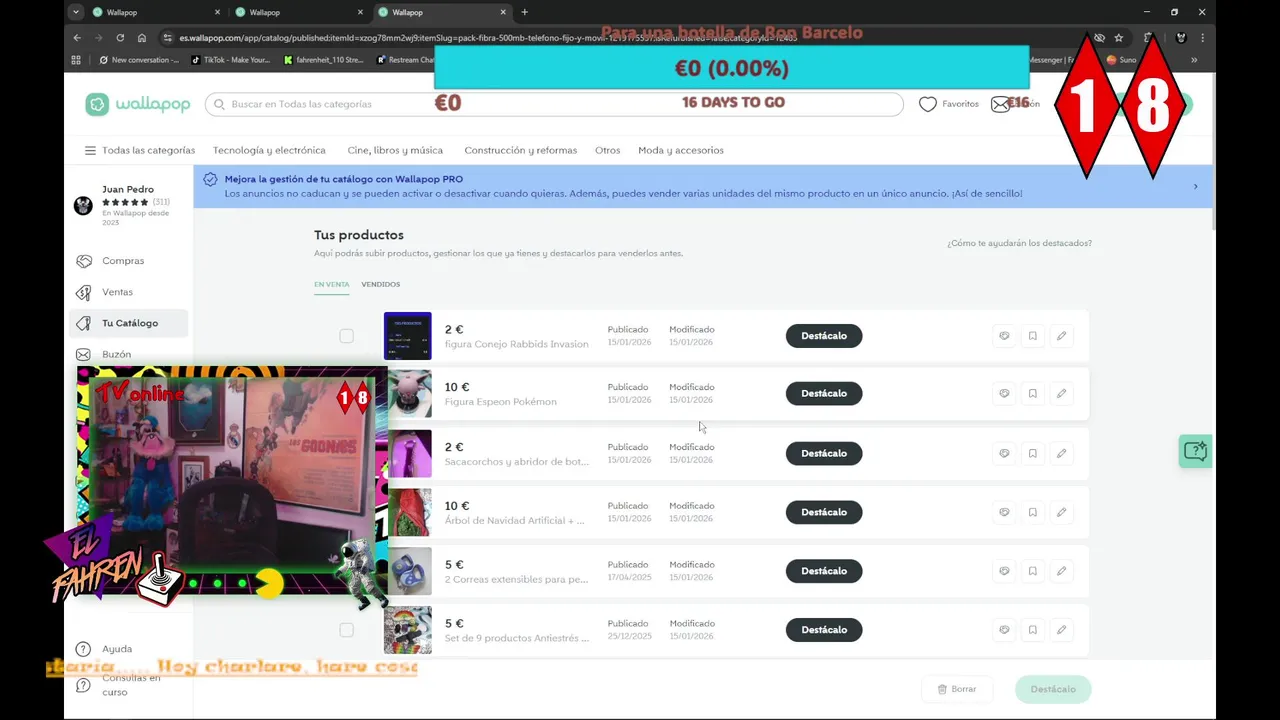Reserve the Conejo Rabbids item with bookmark icon
This screenshot has width=1280, height=720.
1033,336
